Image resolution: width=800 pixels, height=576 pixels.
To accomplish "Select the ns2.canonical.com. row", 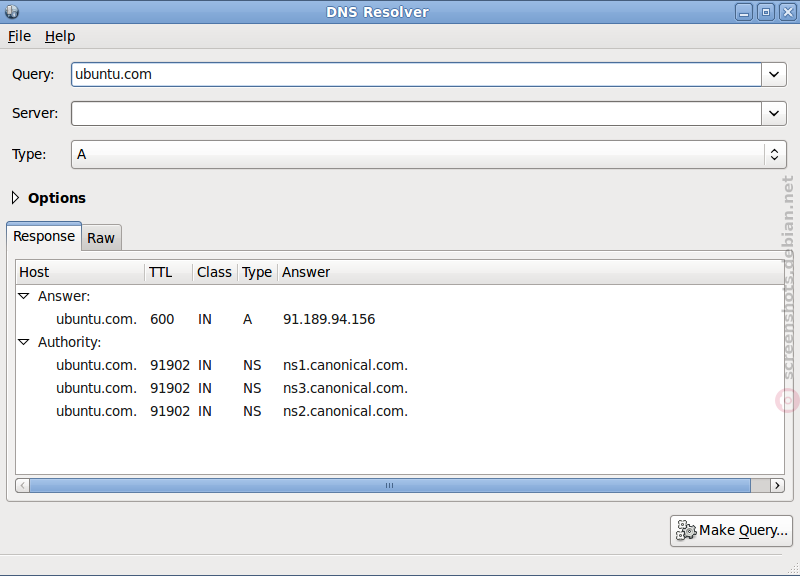I will (x=400, y=411).
